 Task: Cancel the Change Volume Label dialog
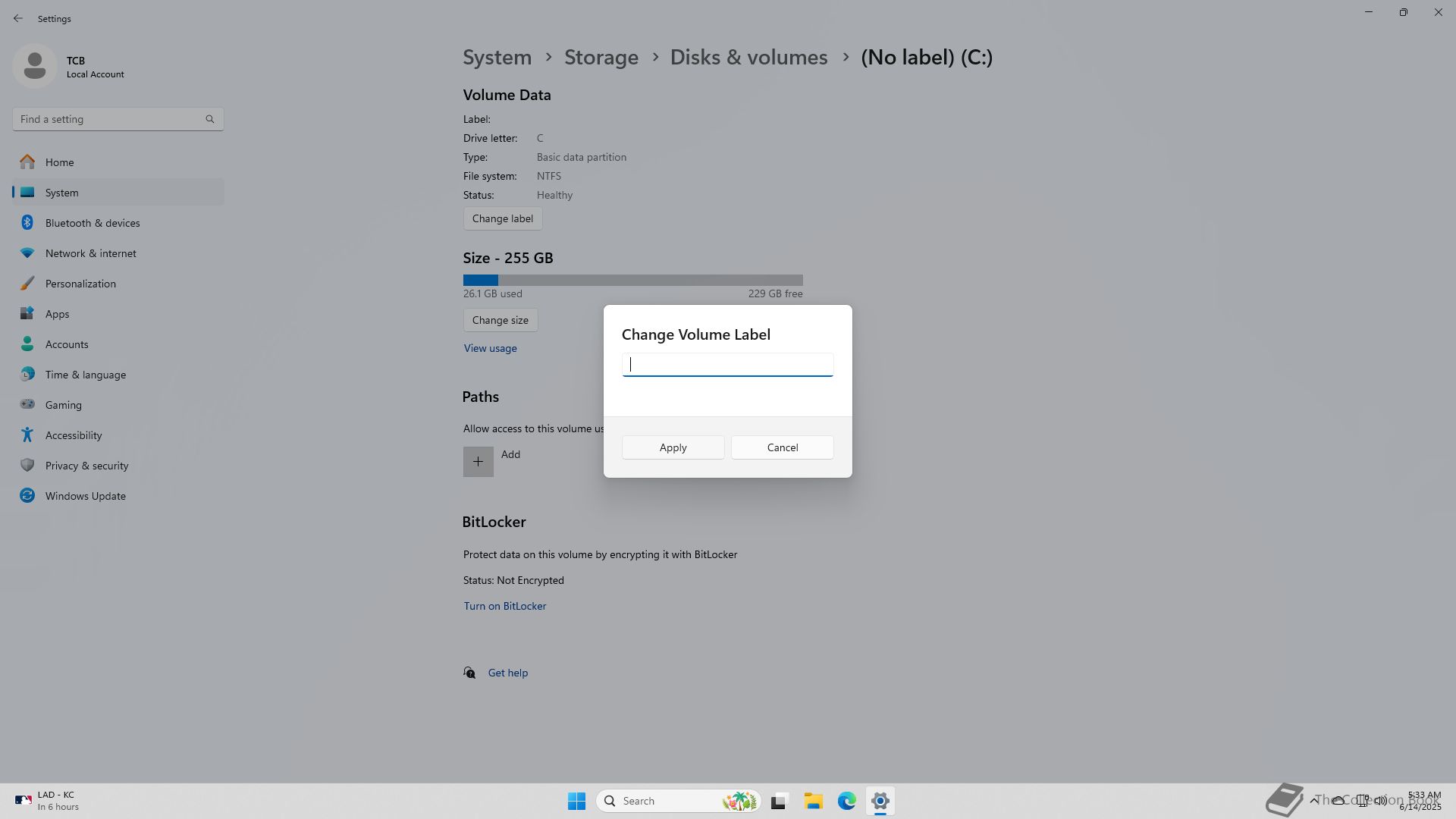pos(782,447)
